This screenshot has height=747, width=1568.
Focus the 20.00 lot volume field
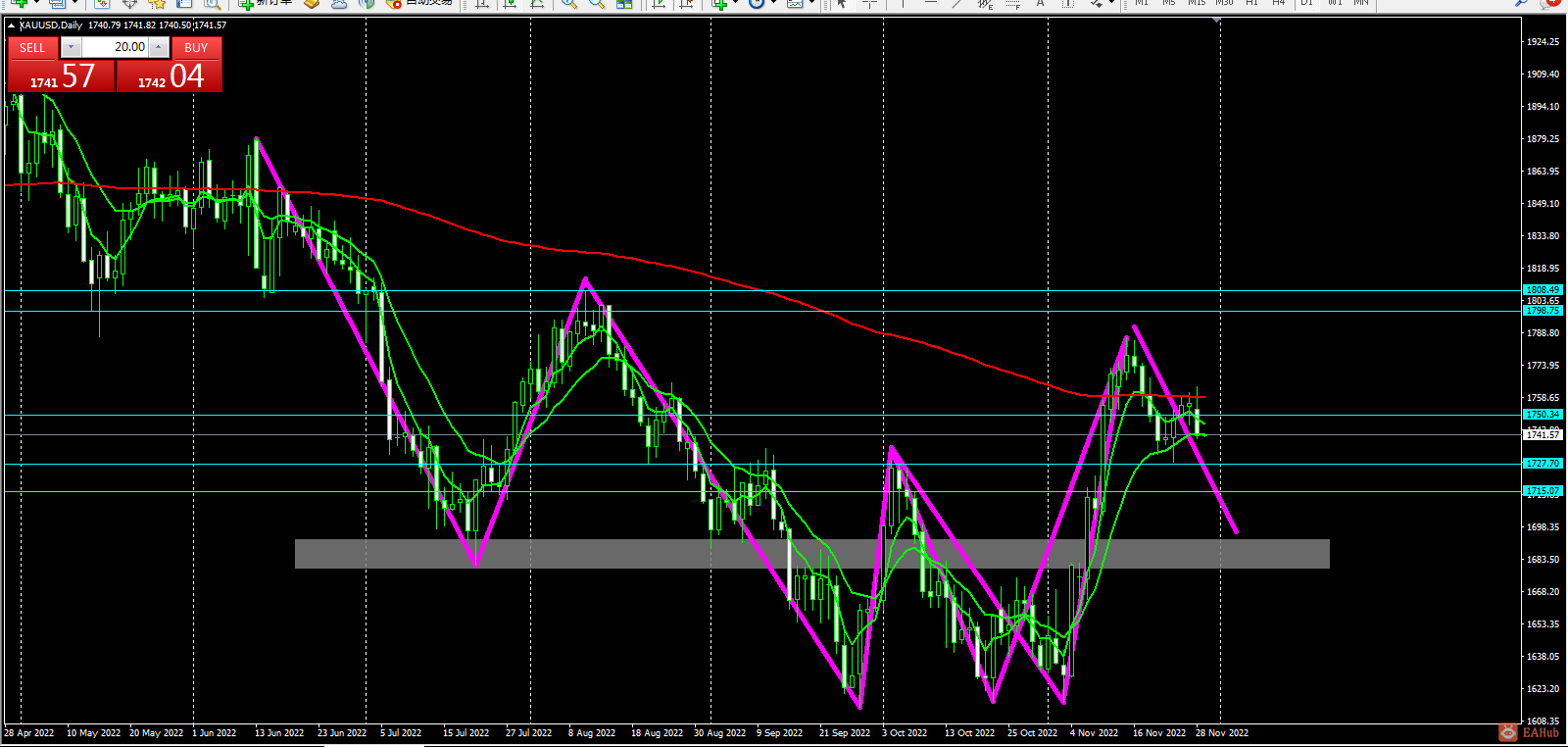pos(115,47)
